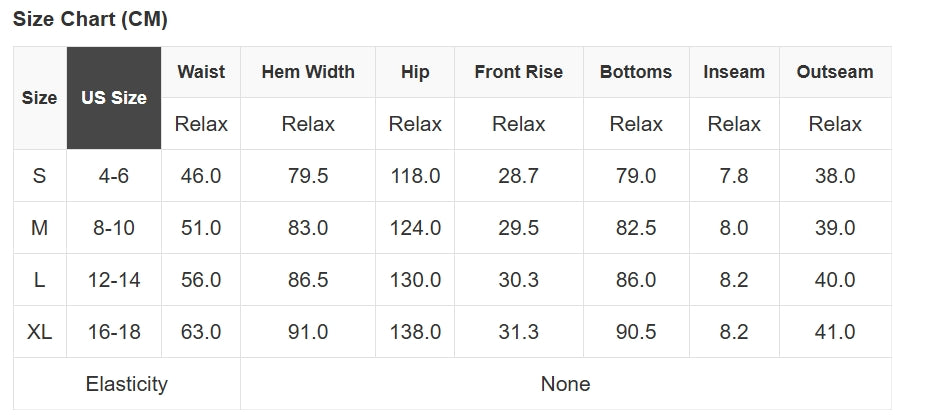Select the 29.5 front rise value
Image resolution: width=937 pixels, height=415 pixels.
[x=518, y=228]
